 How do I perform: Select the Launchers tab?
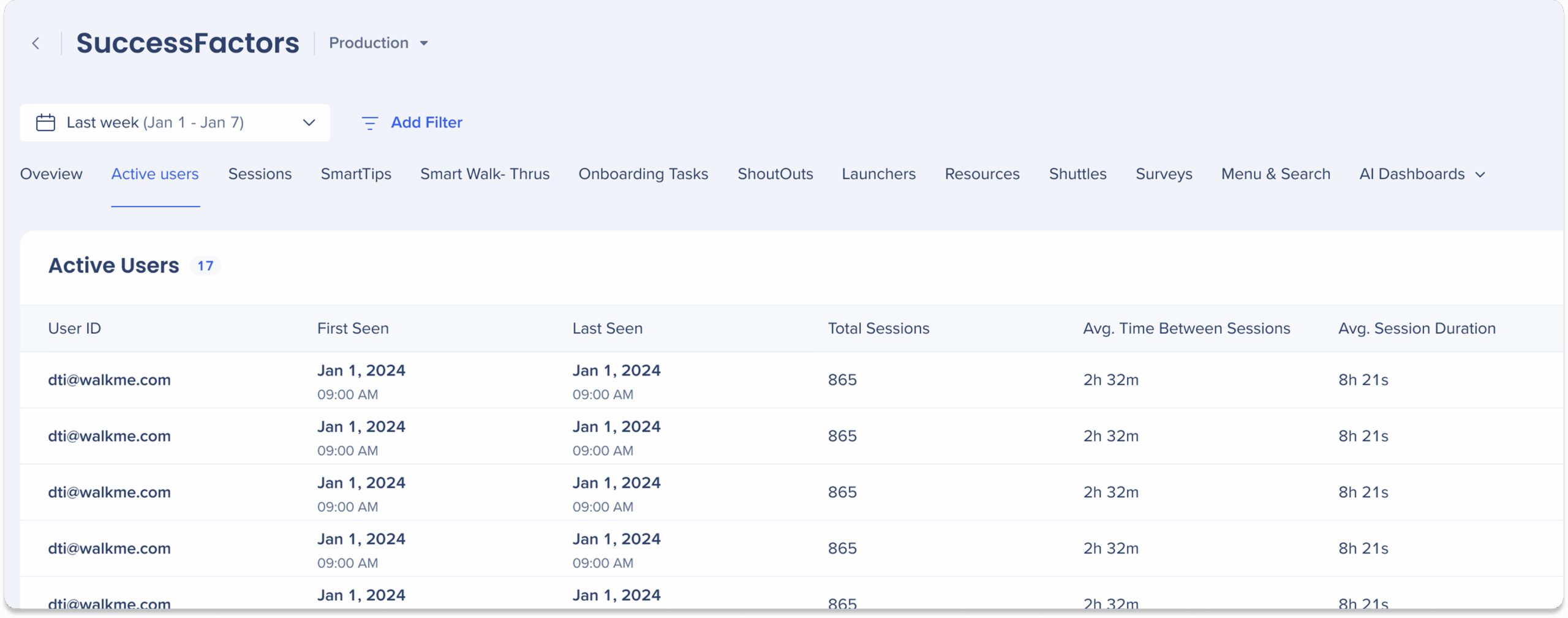coord(878,175)
